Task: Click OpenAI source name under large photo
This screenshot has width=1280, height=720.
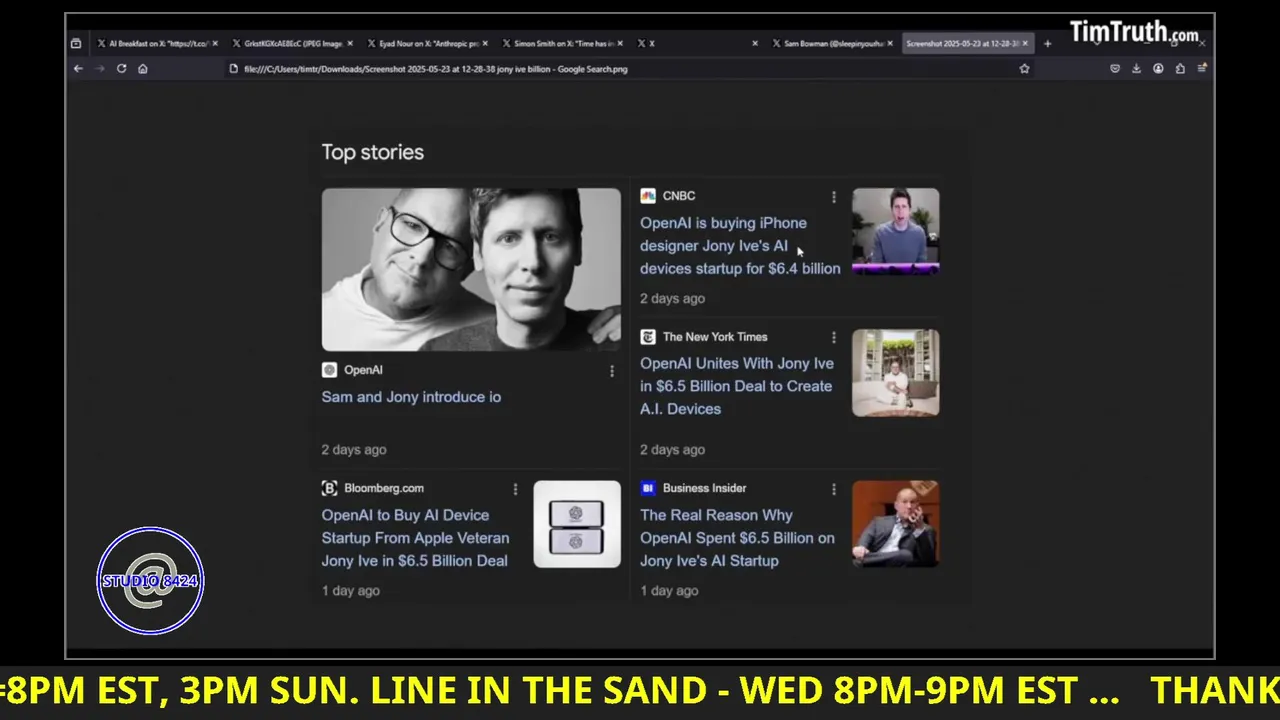Action: click(363, 370)
